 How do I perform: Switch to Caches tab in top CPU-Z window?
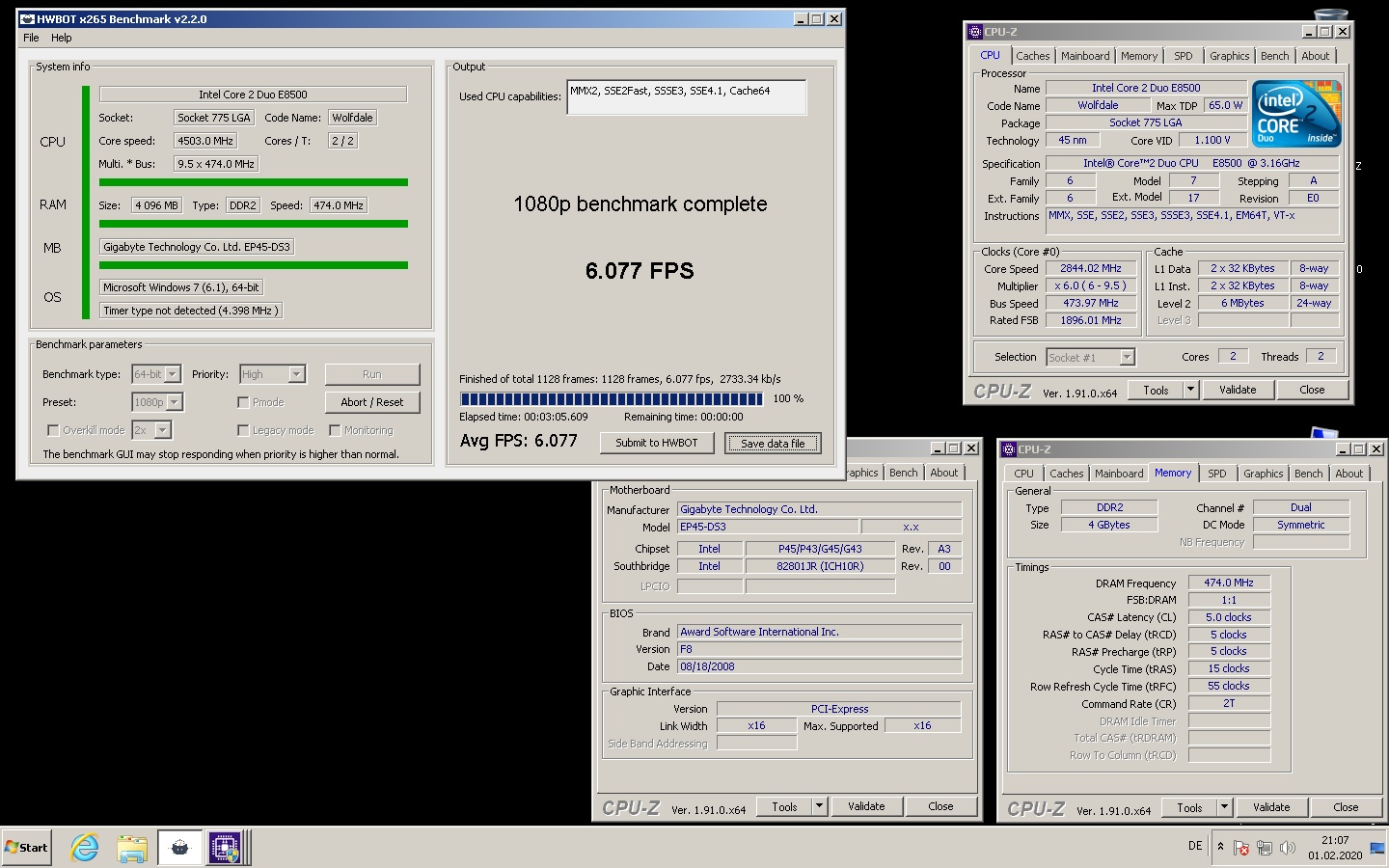(1032, 56)
